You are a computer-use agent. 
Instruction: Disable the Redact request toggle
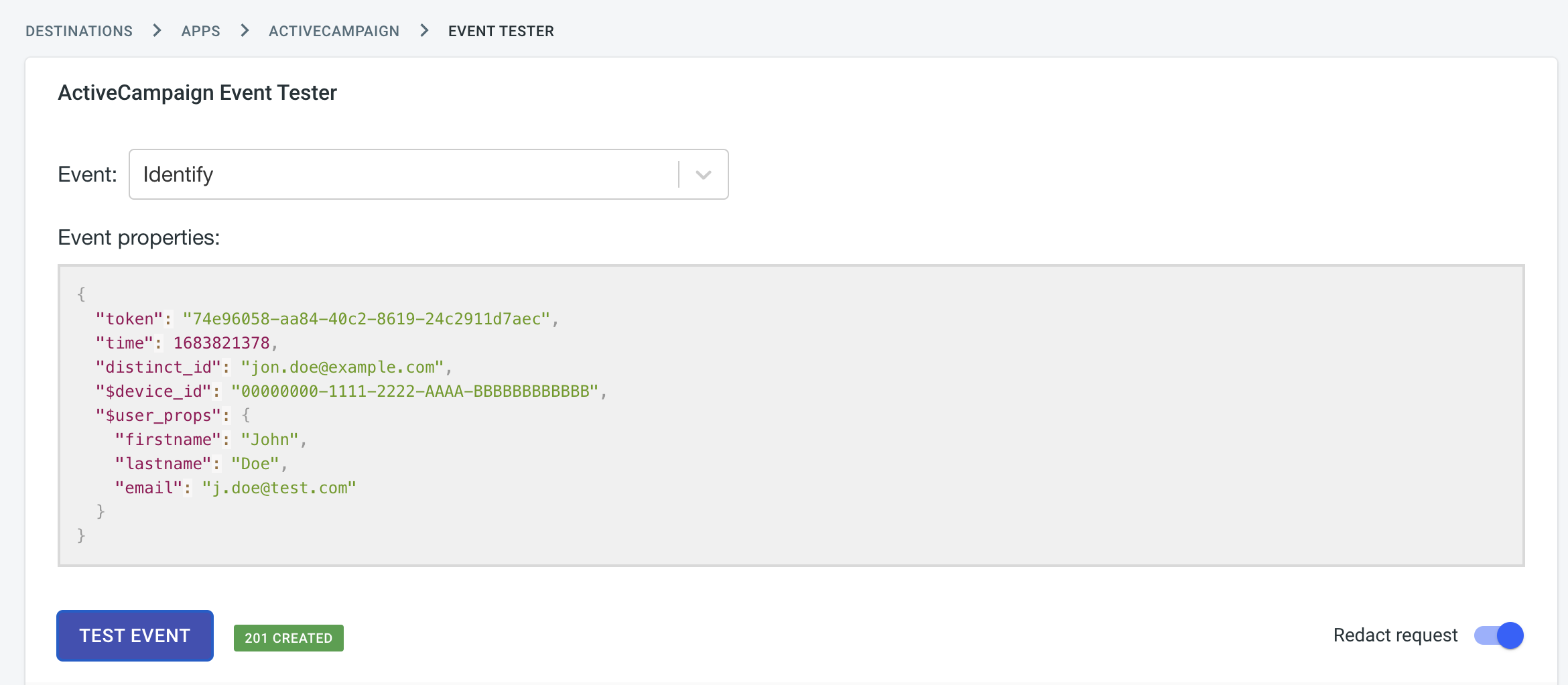1498,635
